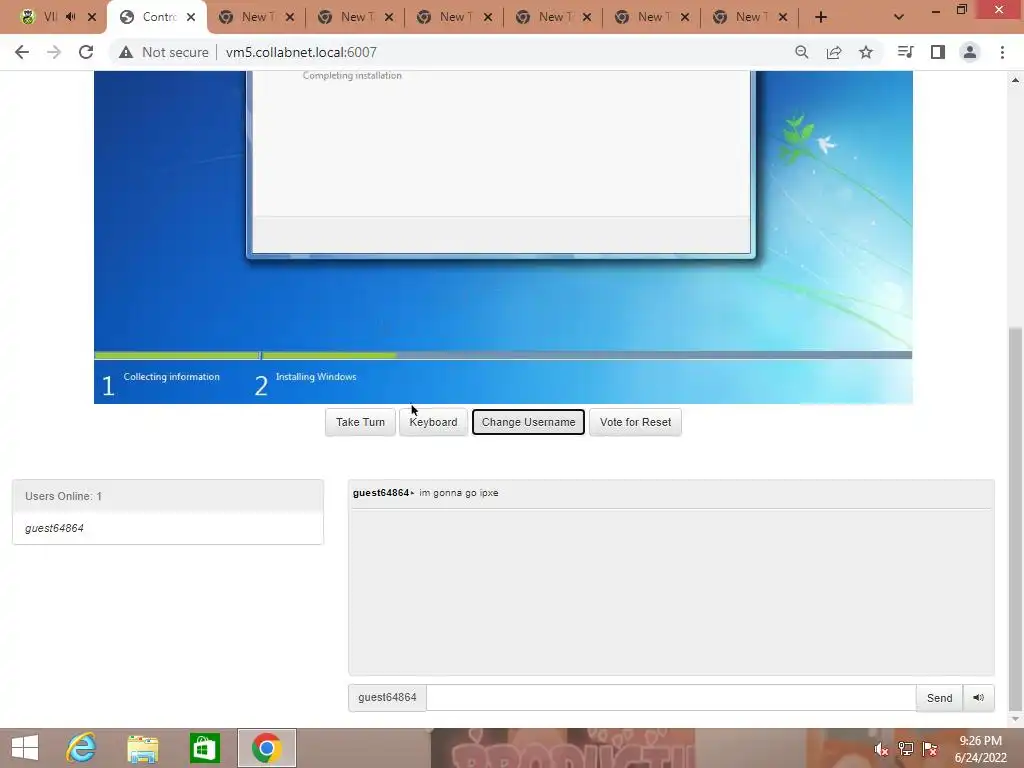The height and width of the screenshot is (768, 1024).
Task: Open the Windows Start button
Action: point(25,748)
